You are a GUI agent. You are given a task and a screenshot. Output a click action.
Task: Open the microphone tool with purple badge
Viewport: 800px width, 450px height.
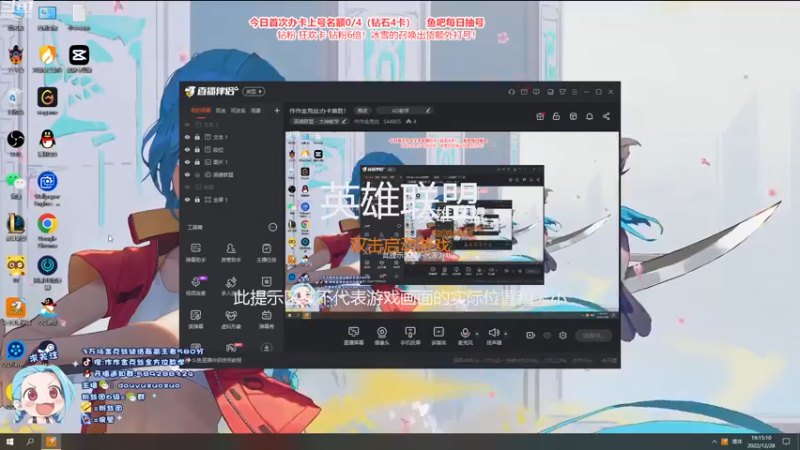point(196,286)
